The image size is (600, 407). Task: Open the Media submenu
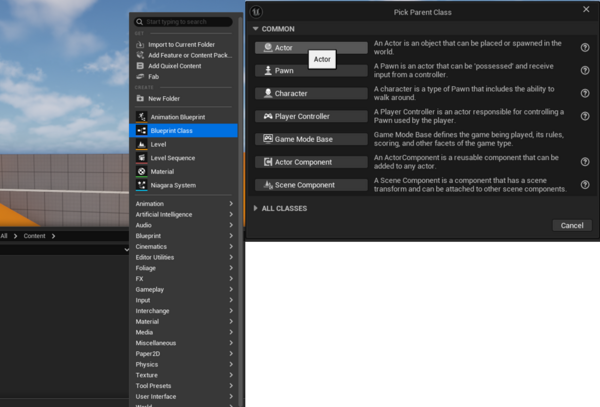(184, 332)
